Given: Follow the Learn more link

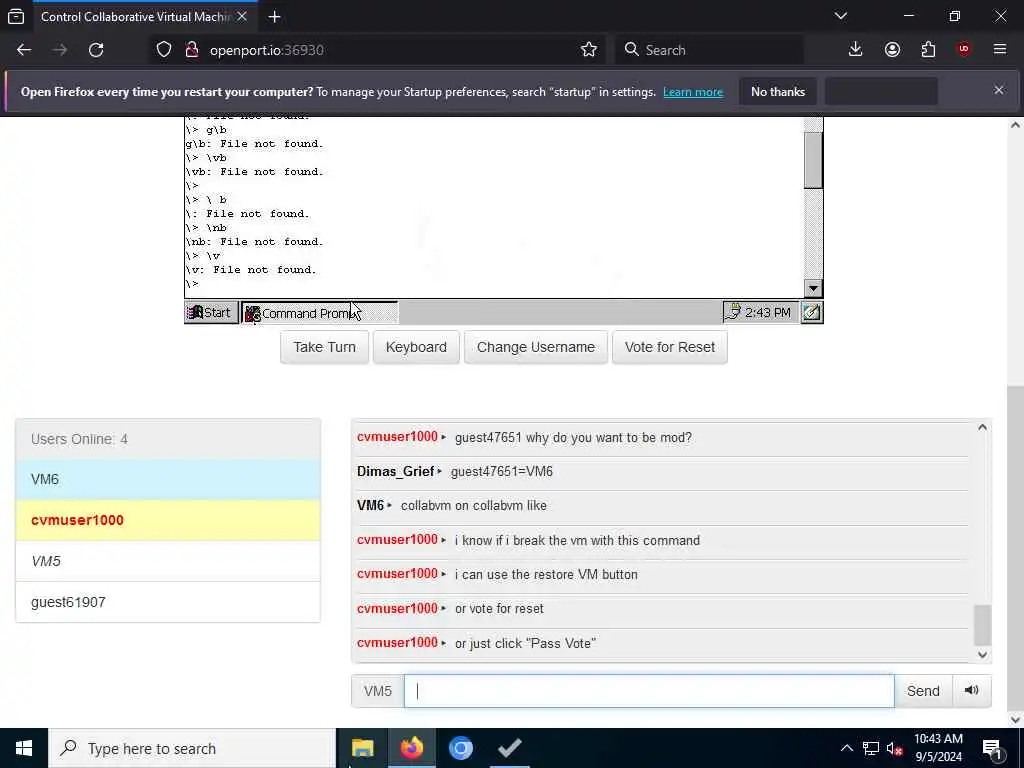Looking at the screenshot, I should click(693, 92).
